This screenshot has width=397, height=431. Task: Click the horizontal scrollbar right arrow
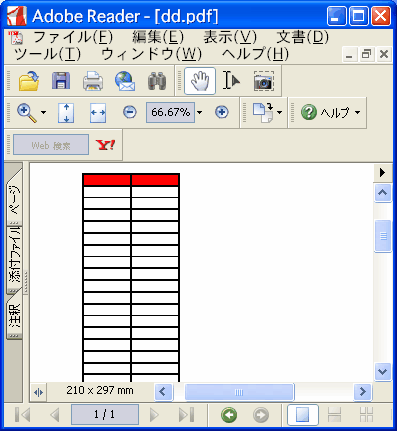pos(362,391)
